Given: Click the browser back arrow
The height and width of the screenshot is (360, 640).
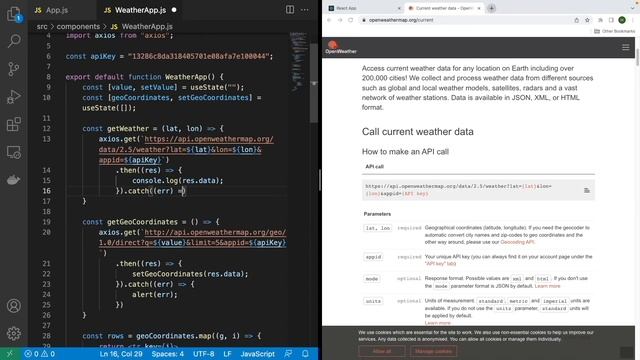Looking at the screenshot, I should 329,20.
